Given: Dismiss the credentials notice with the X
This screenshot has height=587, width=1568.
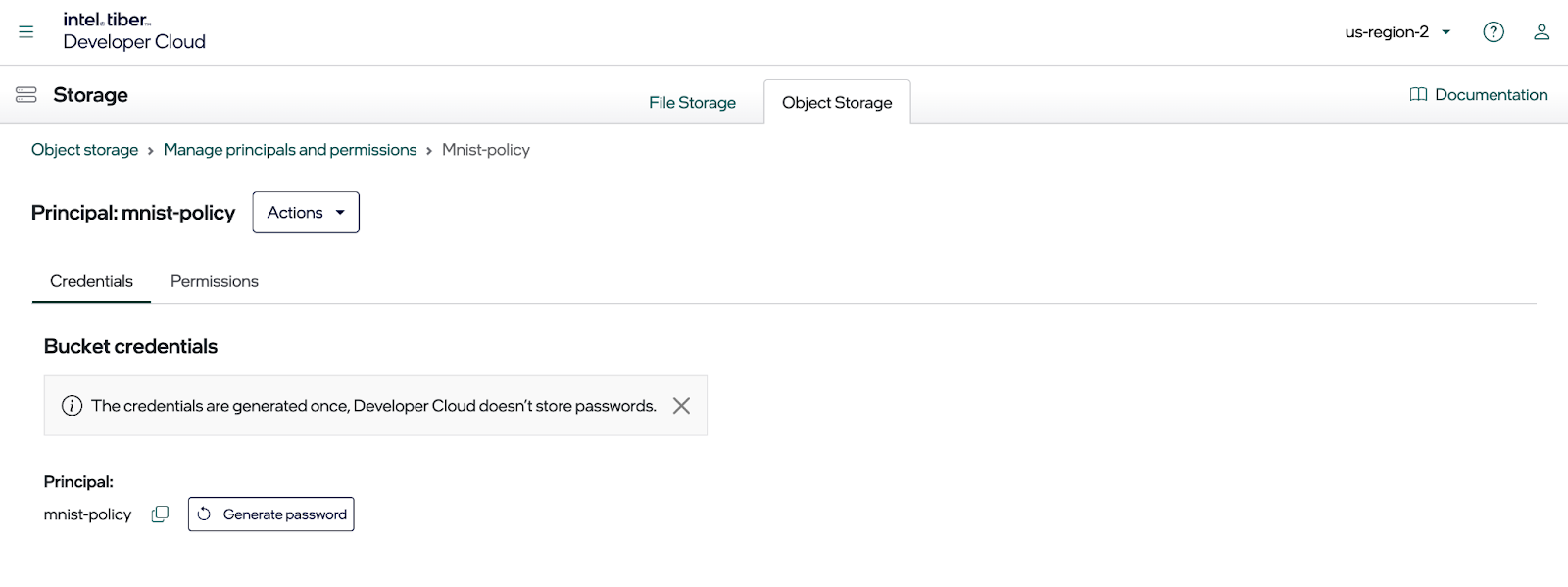Looking at the screenshot, I should click(681, 406).
